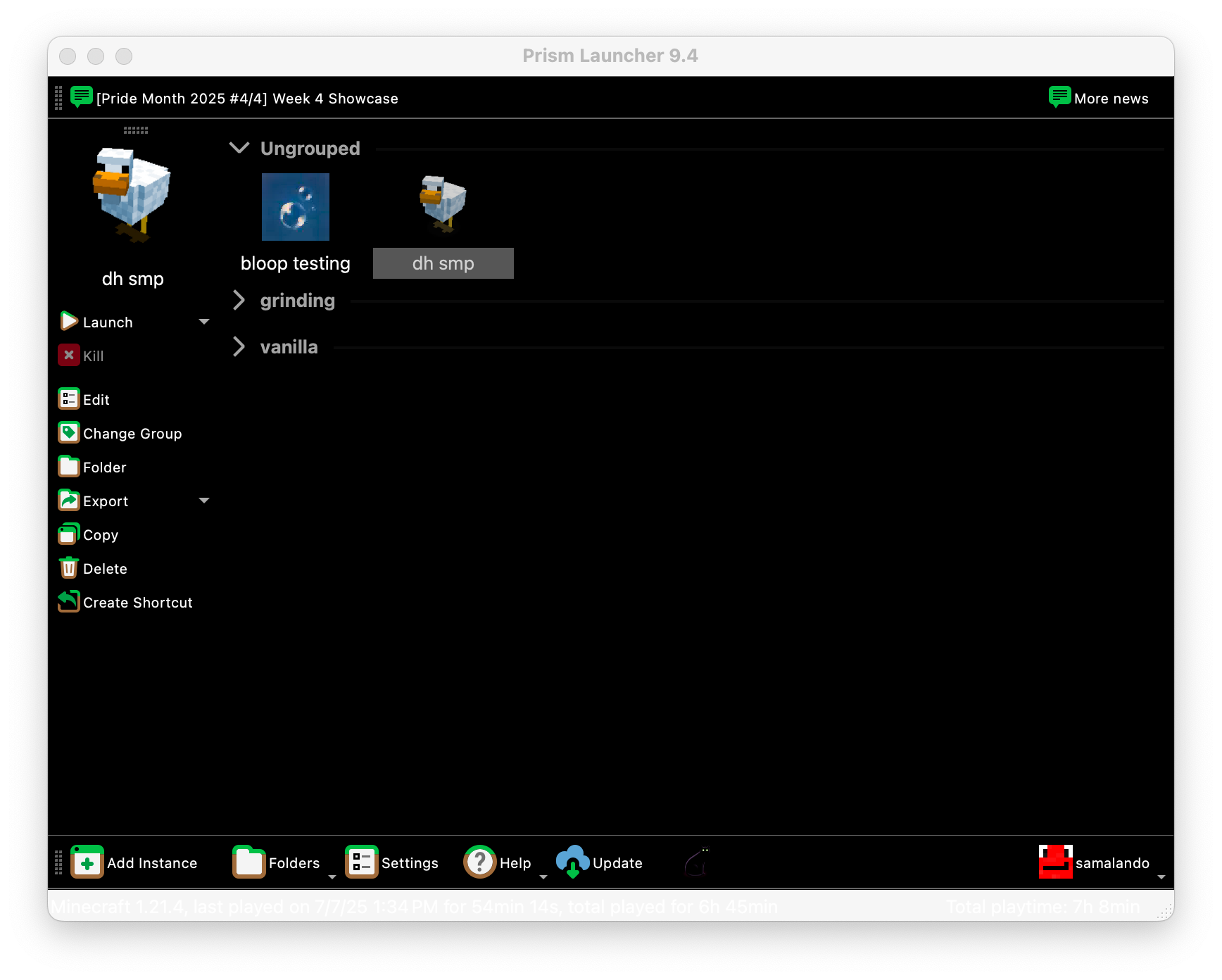
Task: Collapse the Ungrouped group
Action: [x=239, y=148]
